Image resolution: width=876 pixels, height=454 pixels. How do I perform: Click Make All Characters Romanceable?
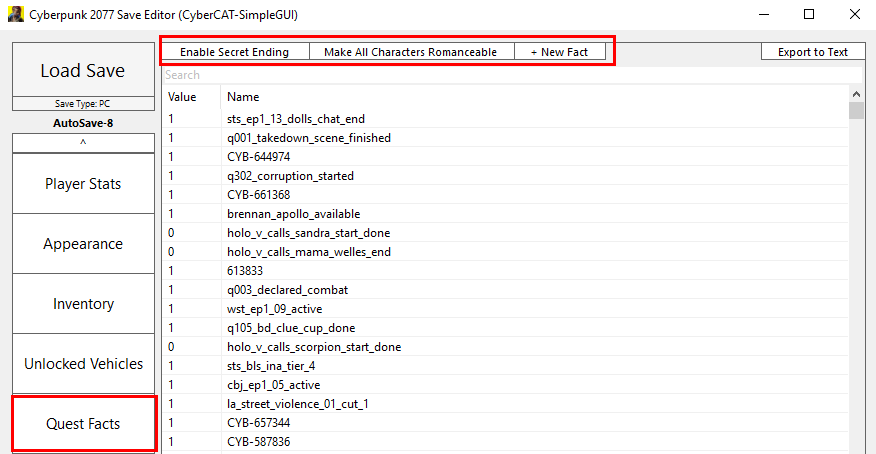pos(410,52)
